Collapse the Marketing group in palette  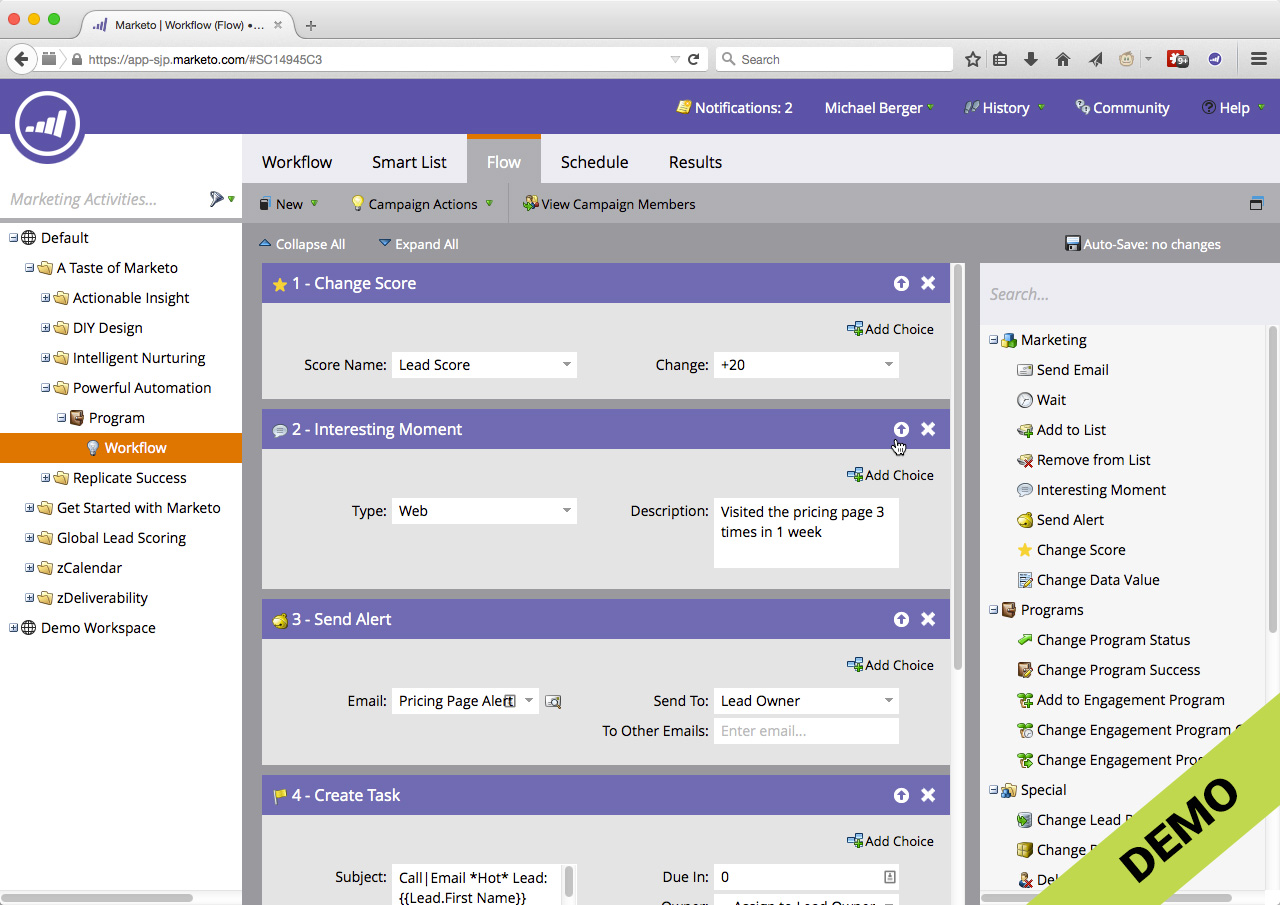pos(994,340)
